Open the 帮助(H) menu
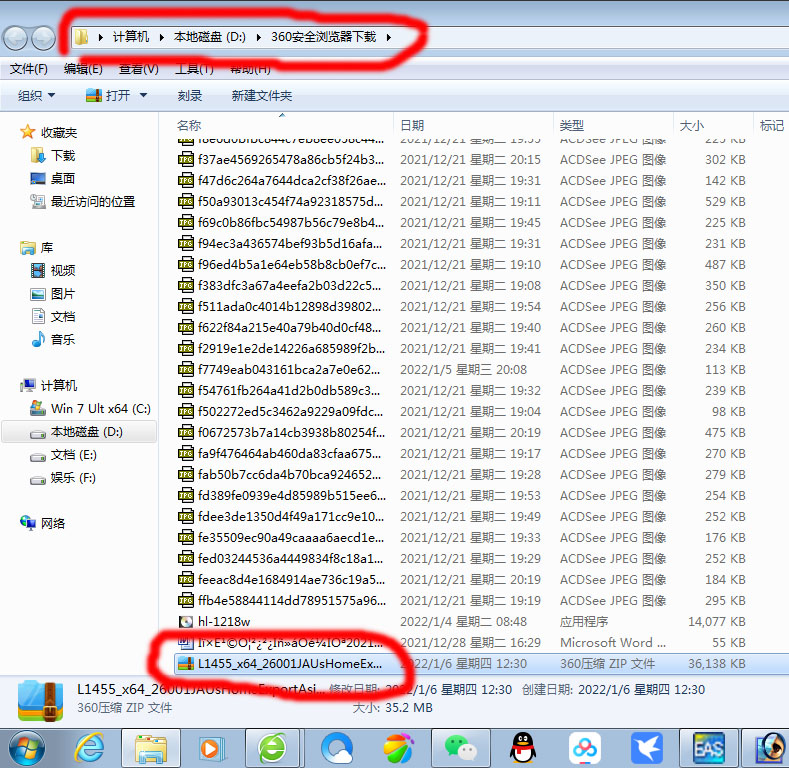 [250, 69]
